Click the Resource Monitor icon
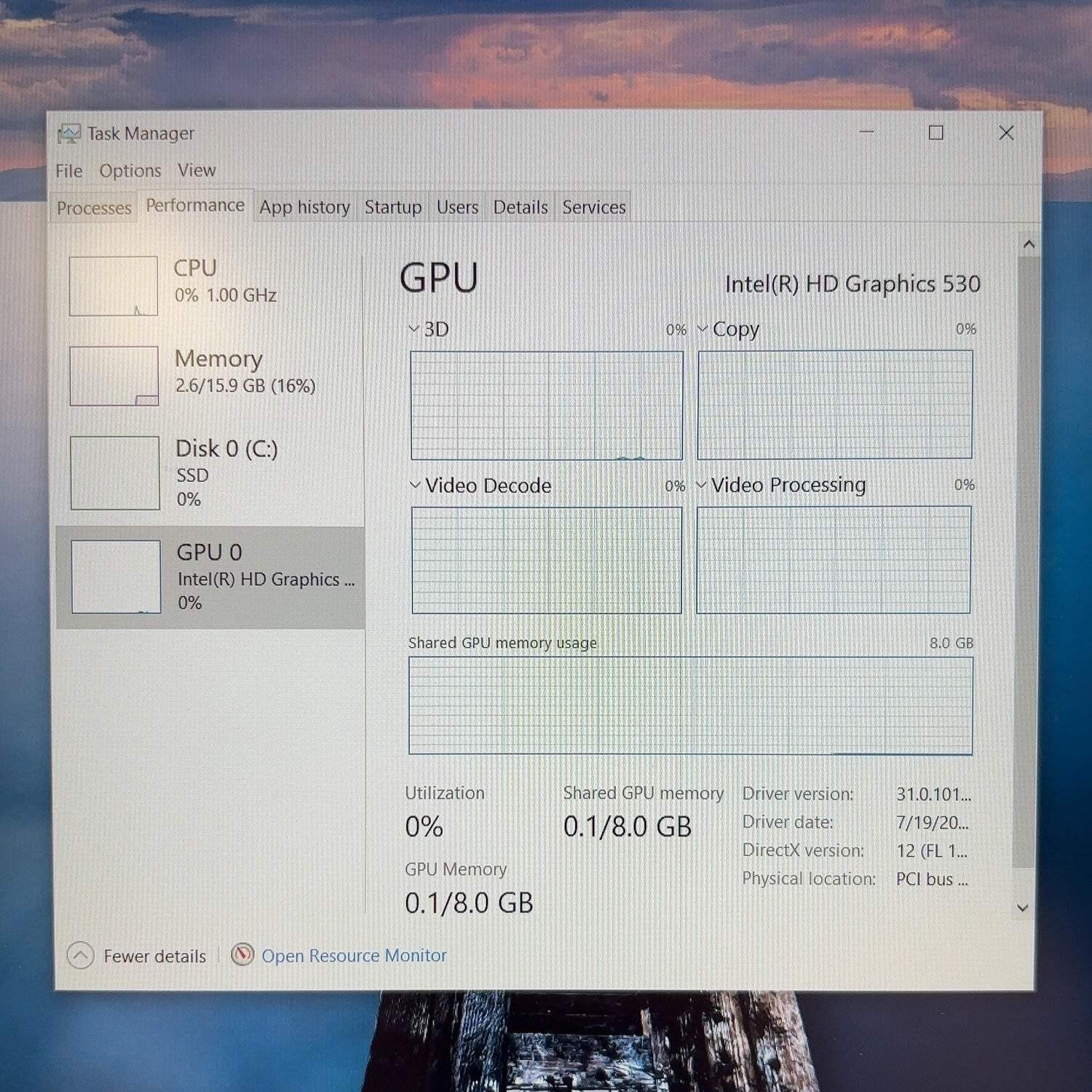Screen dimensions: 1092x1092 [x=242, y=954]
